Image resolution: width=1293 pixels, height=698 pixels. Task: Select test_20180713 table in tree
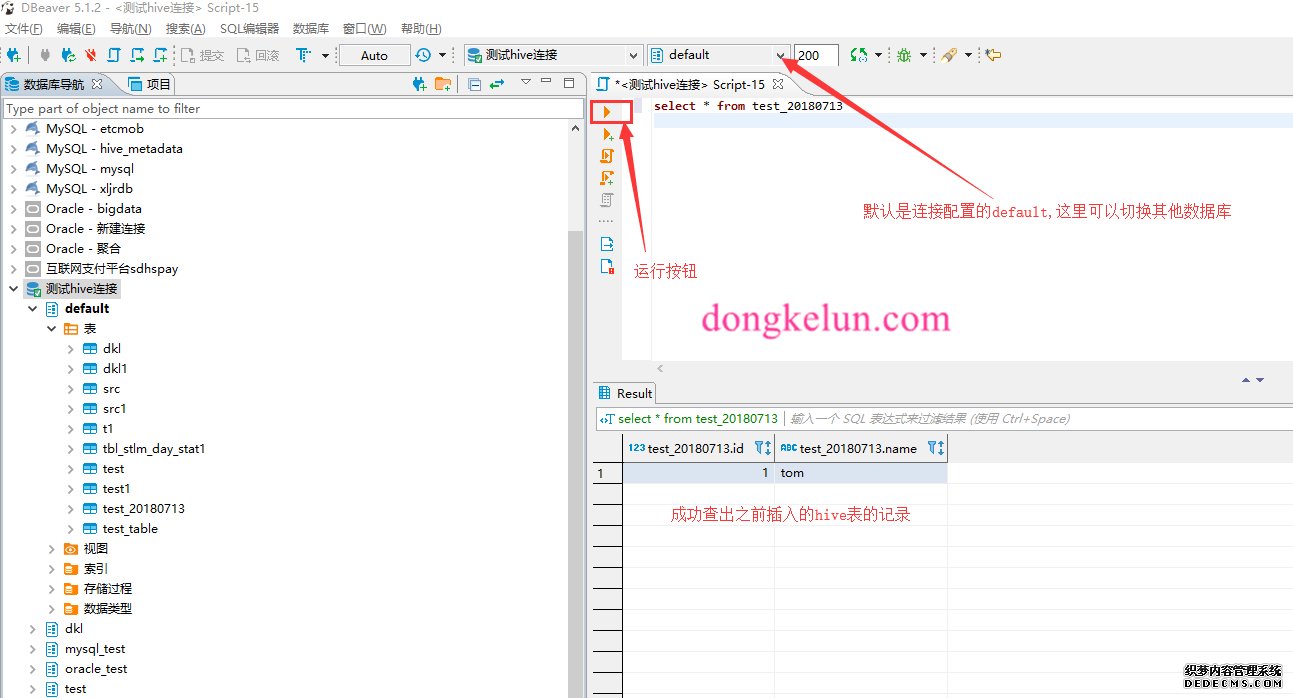click(143, 509)
